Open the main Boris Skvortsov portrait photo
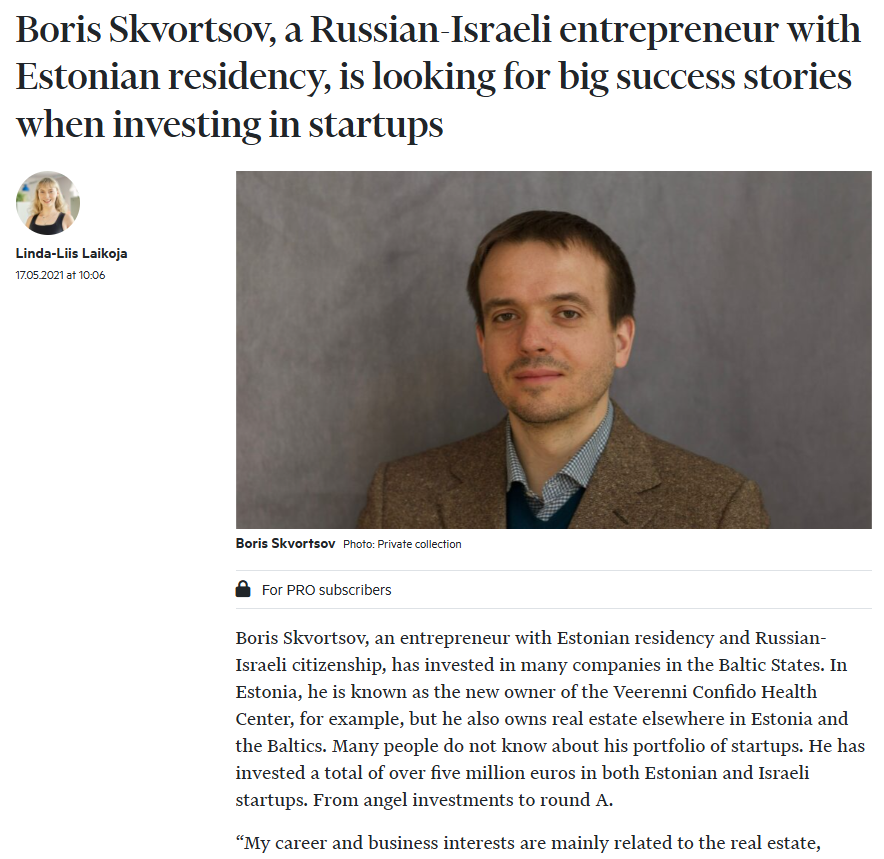This screenshot has height=859, width=884. [554, 349]
